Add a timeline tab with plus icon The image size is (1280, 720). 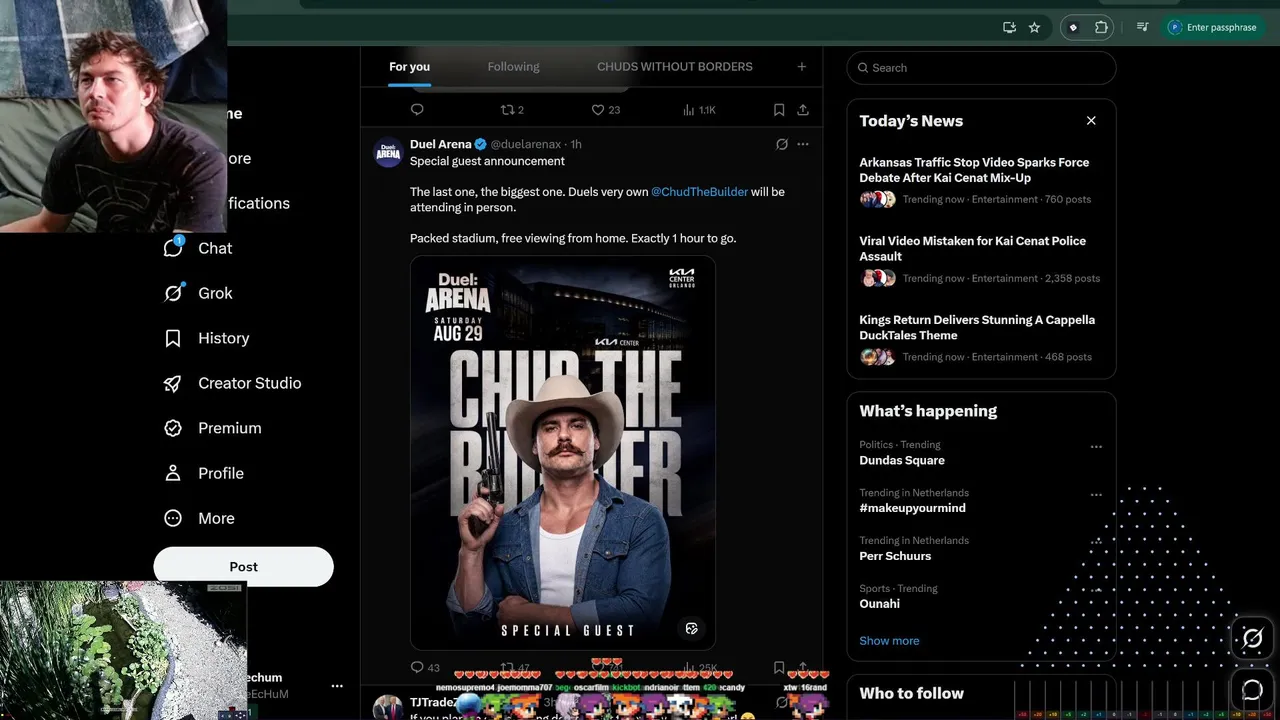(801, 67)
